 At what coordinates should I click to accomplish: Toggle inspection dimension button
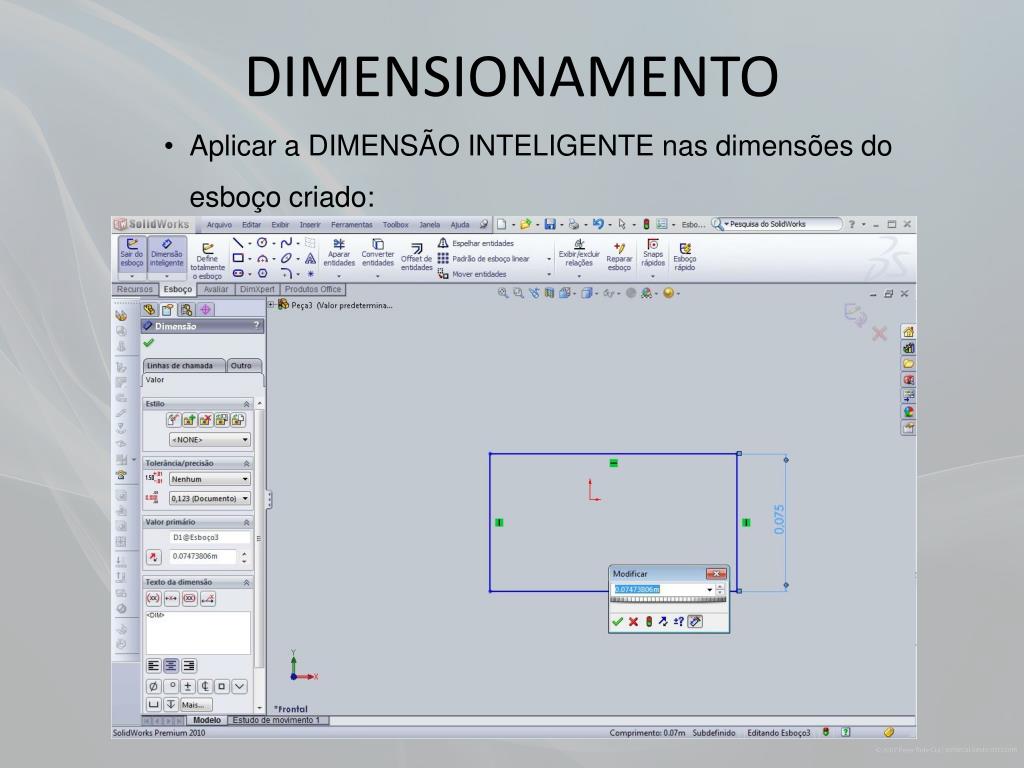point(189,598)
